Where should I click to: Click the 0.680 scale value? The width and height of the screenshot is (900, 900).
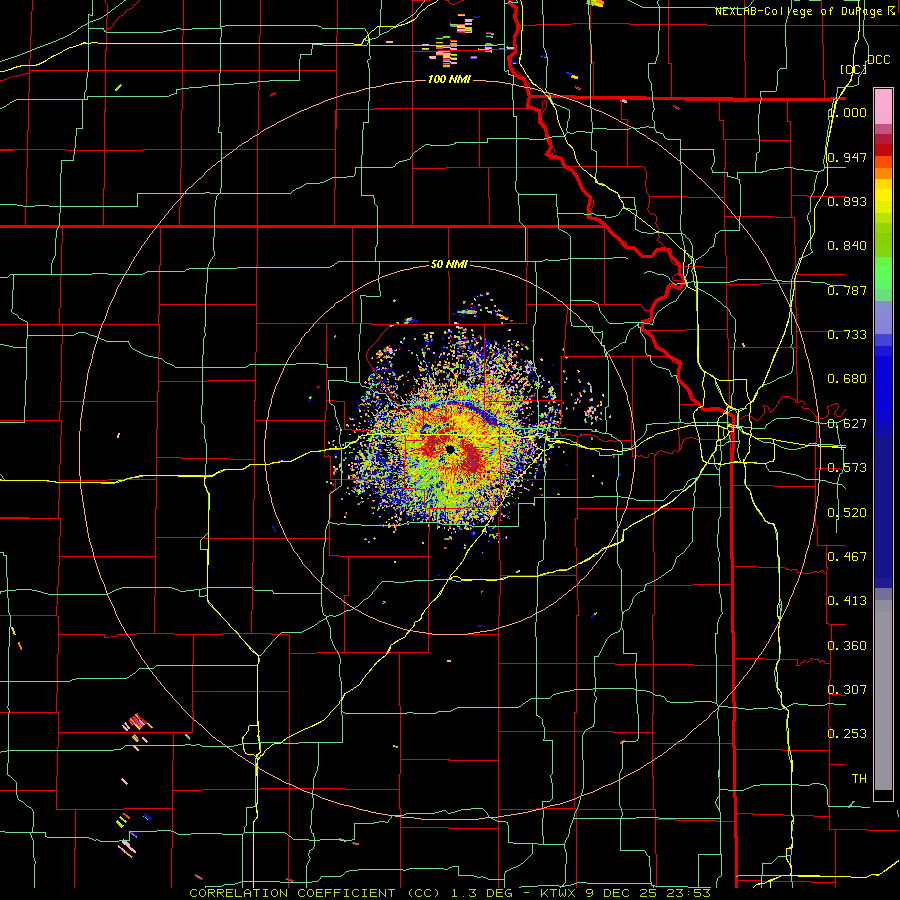point(847,379)
